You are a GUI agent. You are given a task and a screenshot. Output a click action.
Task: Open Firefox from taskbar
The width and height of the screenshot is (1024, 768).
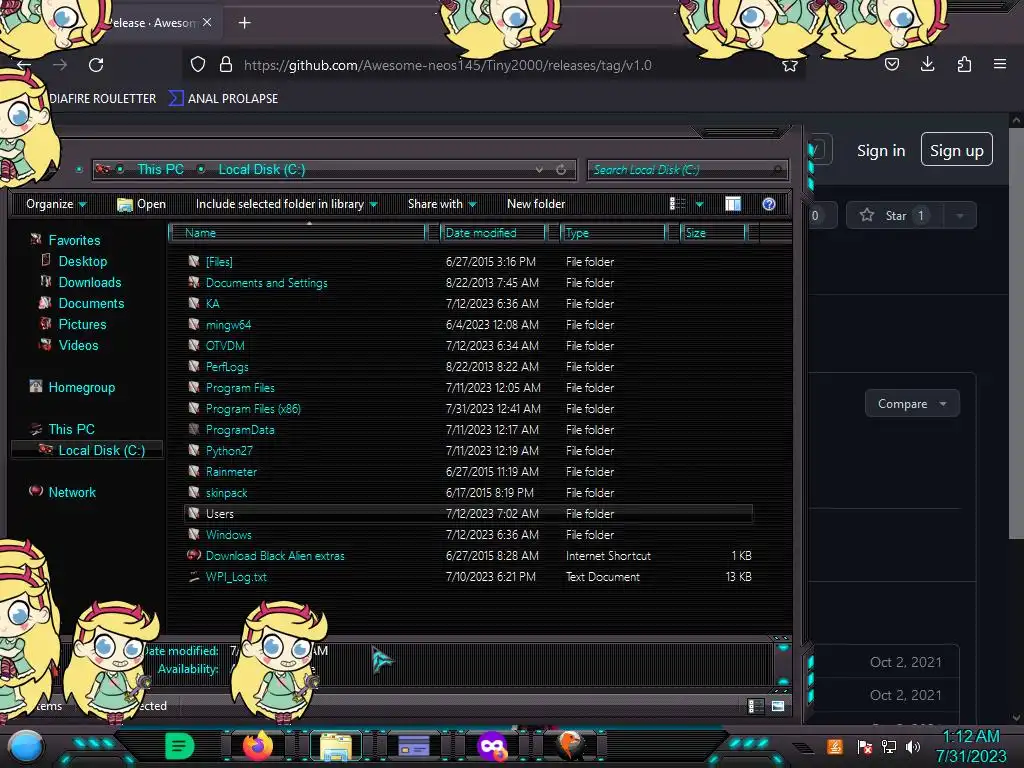pyautogui.click(x=257, y=746)
